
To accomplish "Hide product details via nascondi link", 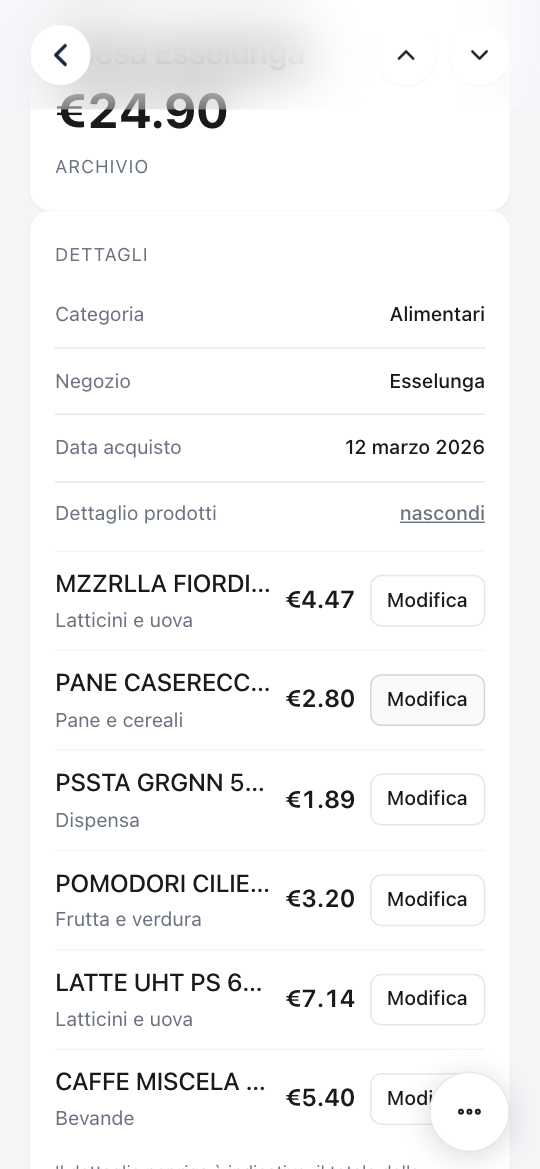I will tap(442, 514).
